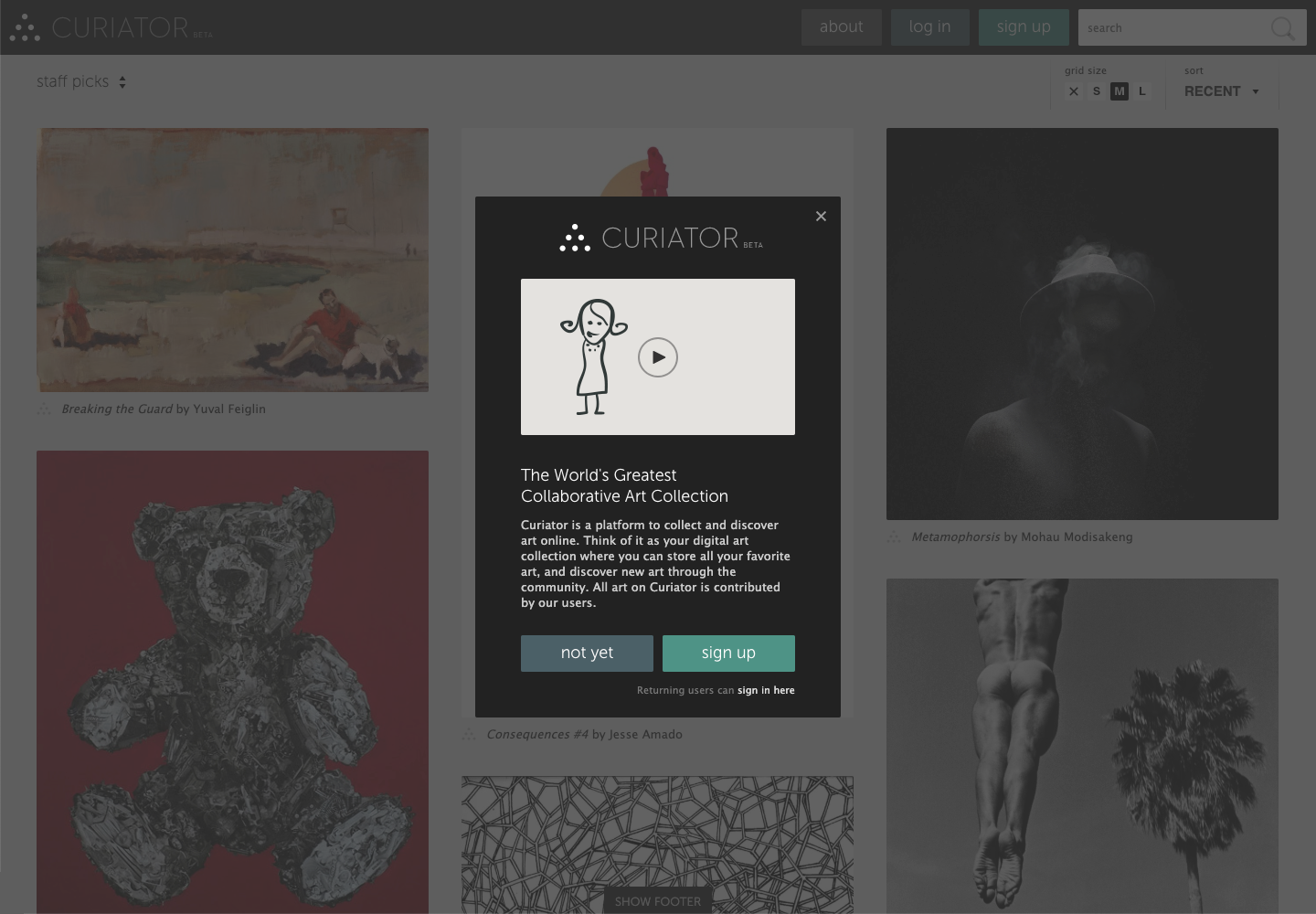Screen dimensions: 1316x914
Task: Click the log in header button
Action: (x=930, y=27)
